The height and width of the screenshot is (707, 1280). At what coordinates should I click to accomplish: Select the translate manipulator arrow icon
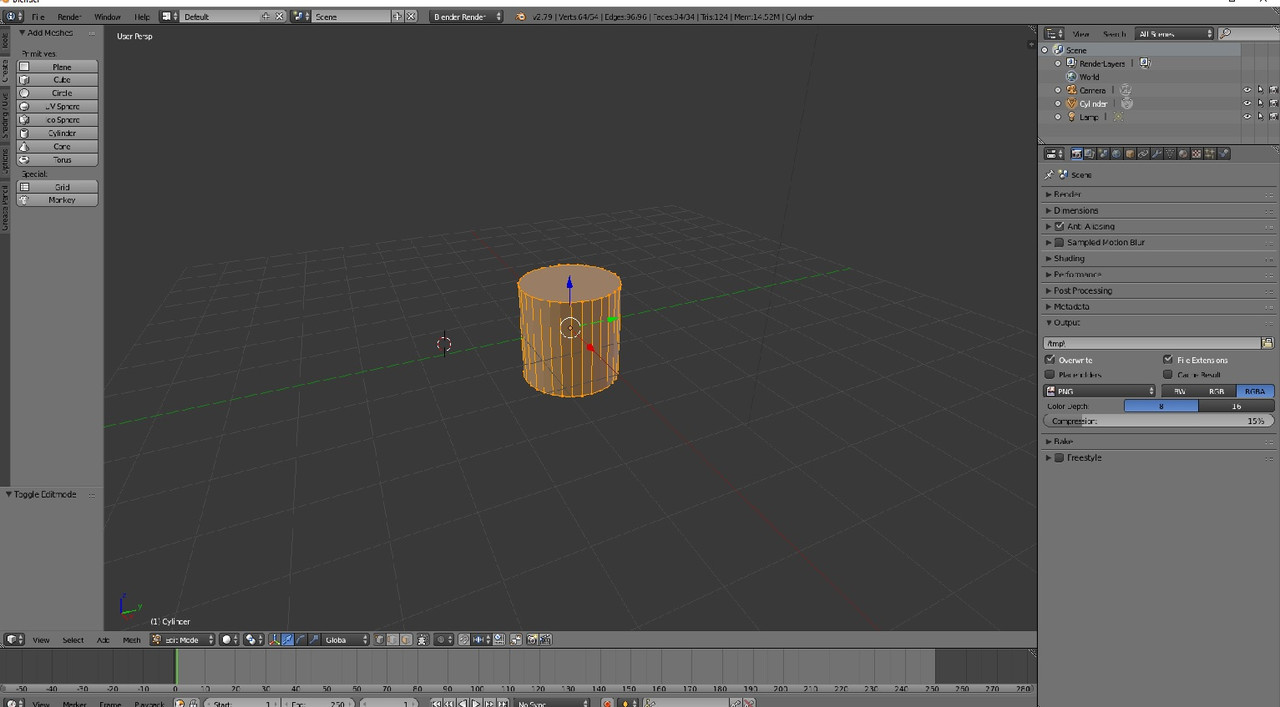288,639
